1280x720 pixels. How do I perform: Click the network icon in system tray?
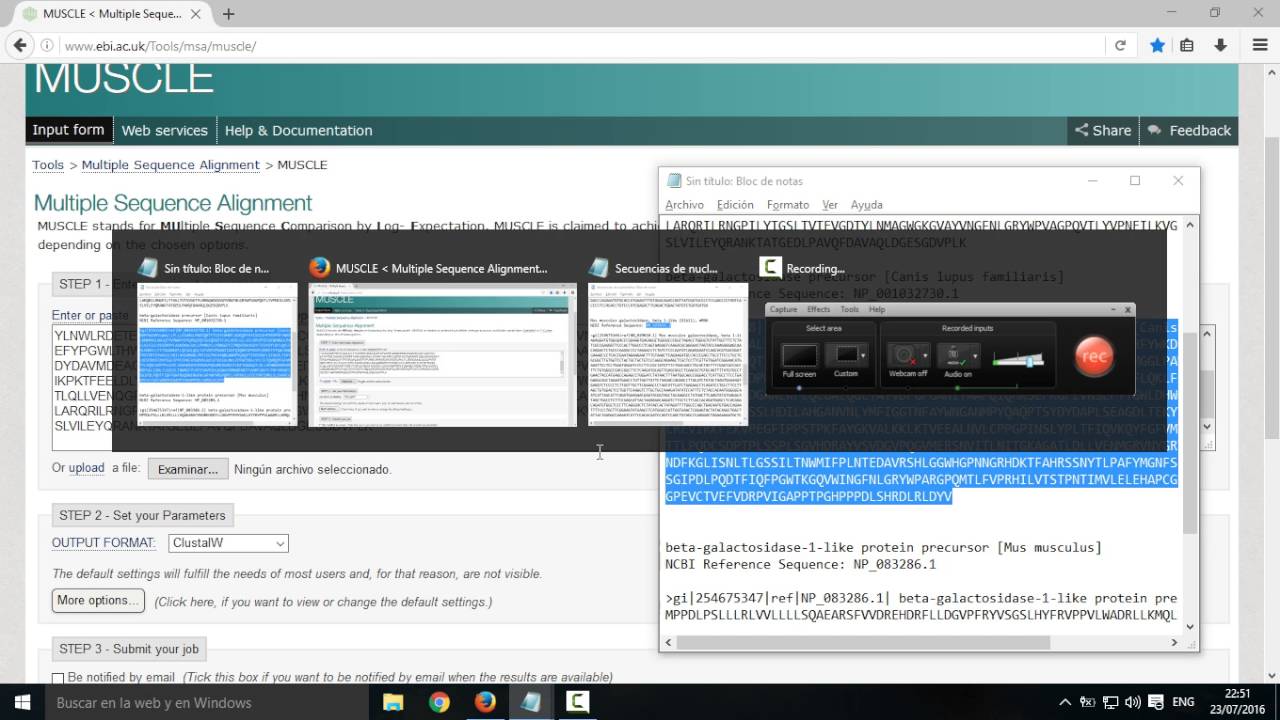[x=1110, y=702]
